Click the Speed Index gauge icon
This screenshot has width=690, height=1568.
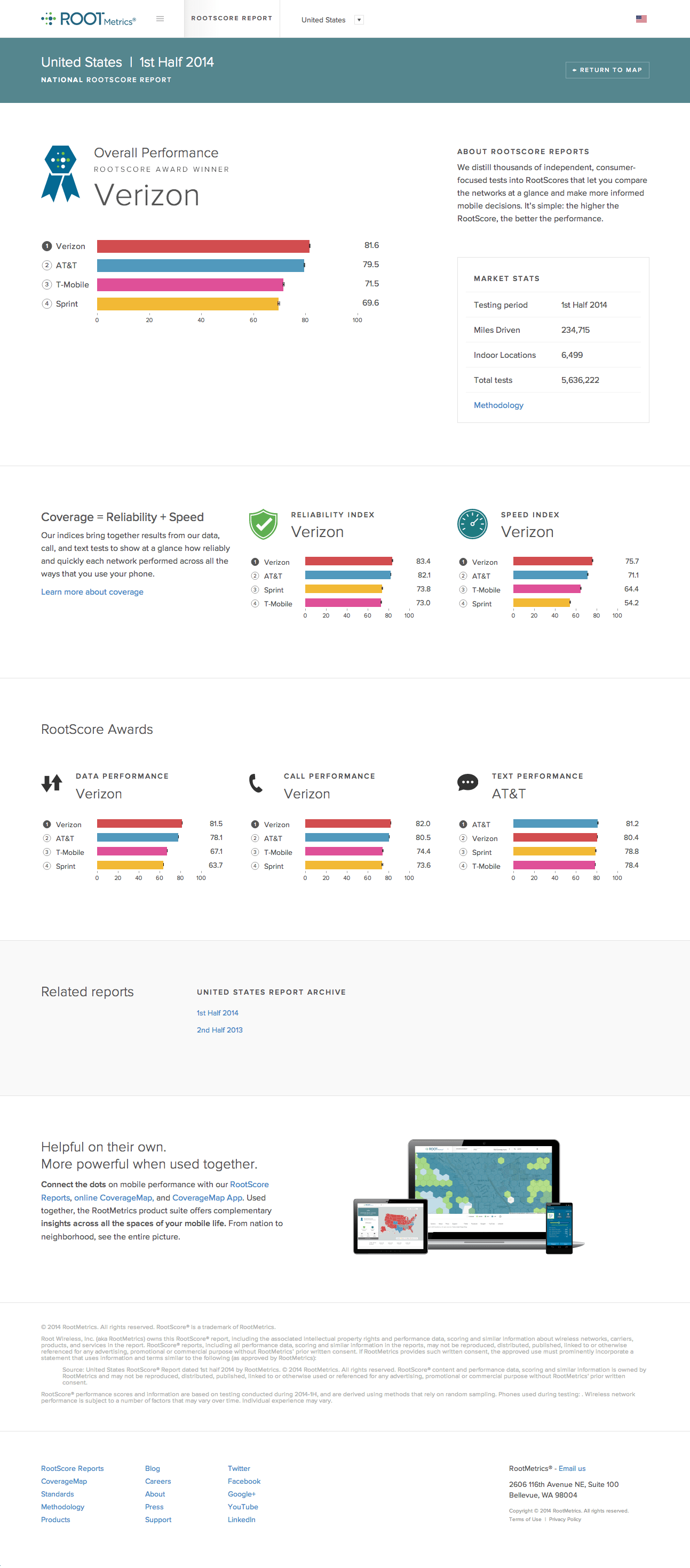point(473,524)
